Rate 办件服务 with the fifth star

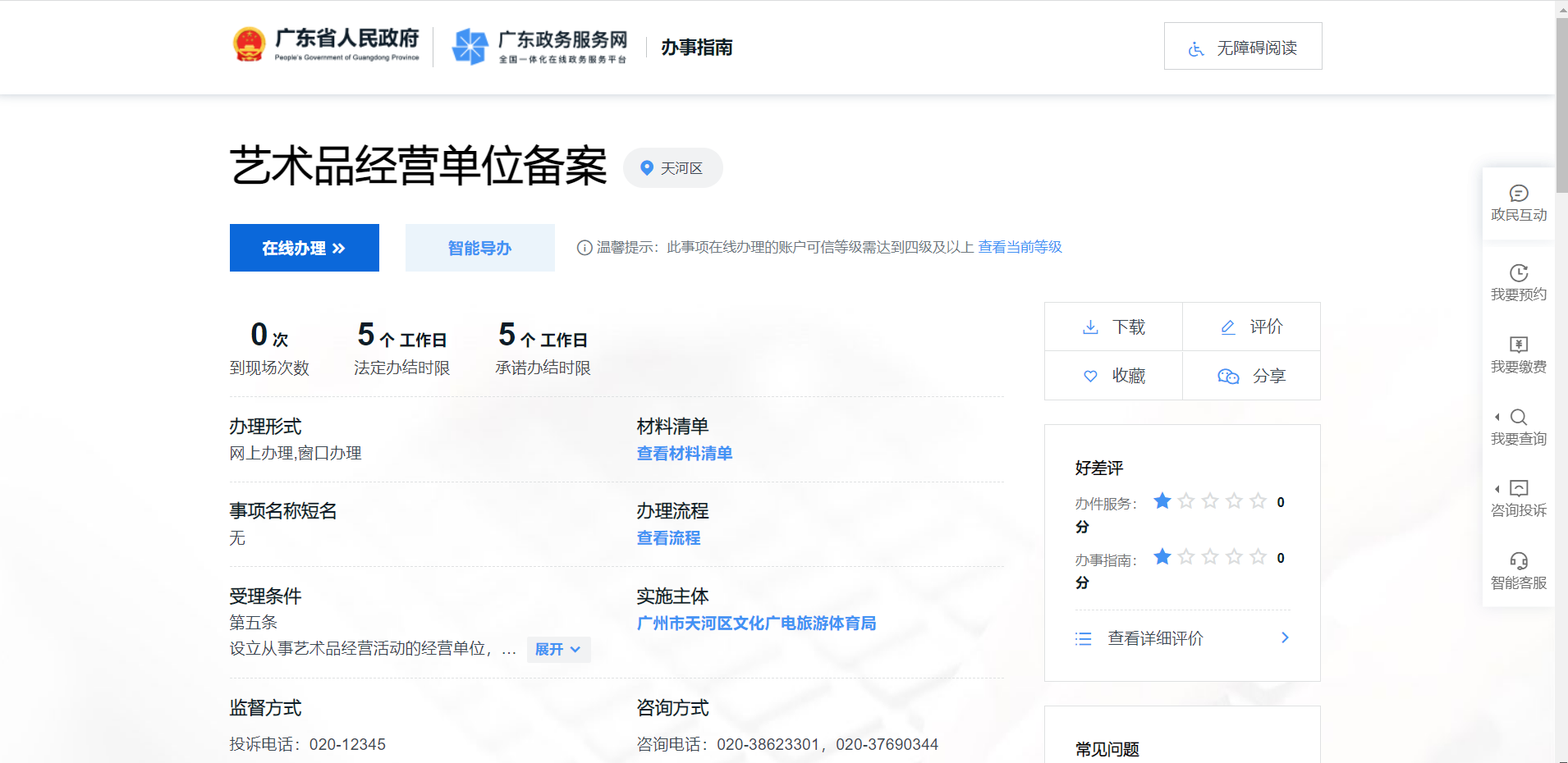click(x=1258, y=501)
